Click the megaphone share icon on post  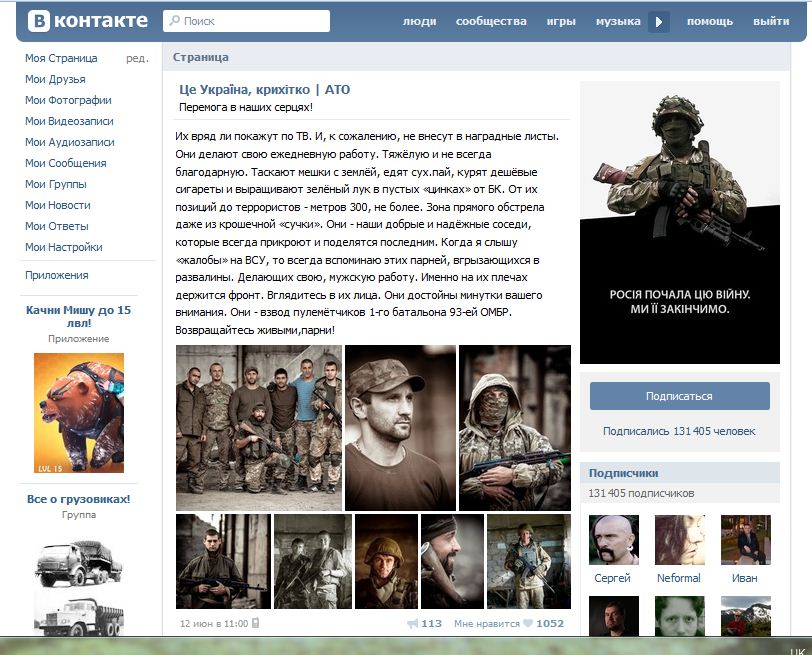pyautogui.click(x=413, y=623)
